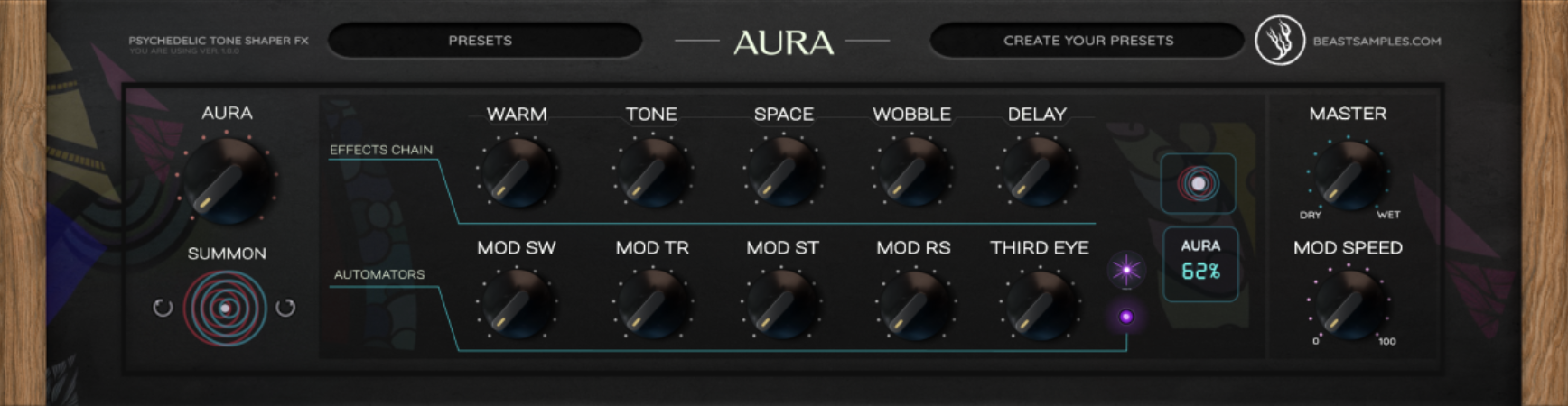This screenshot has width=1568, height=406.
Task: Click the MOD ST knob
Action: pos(783,305)
